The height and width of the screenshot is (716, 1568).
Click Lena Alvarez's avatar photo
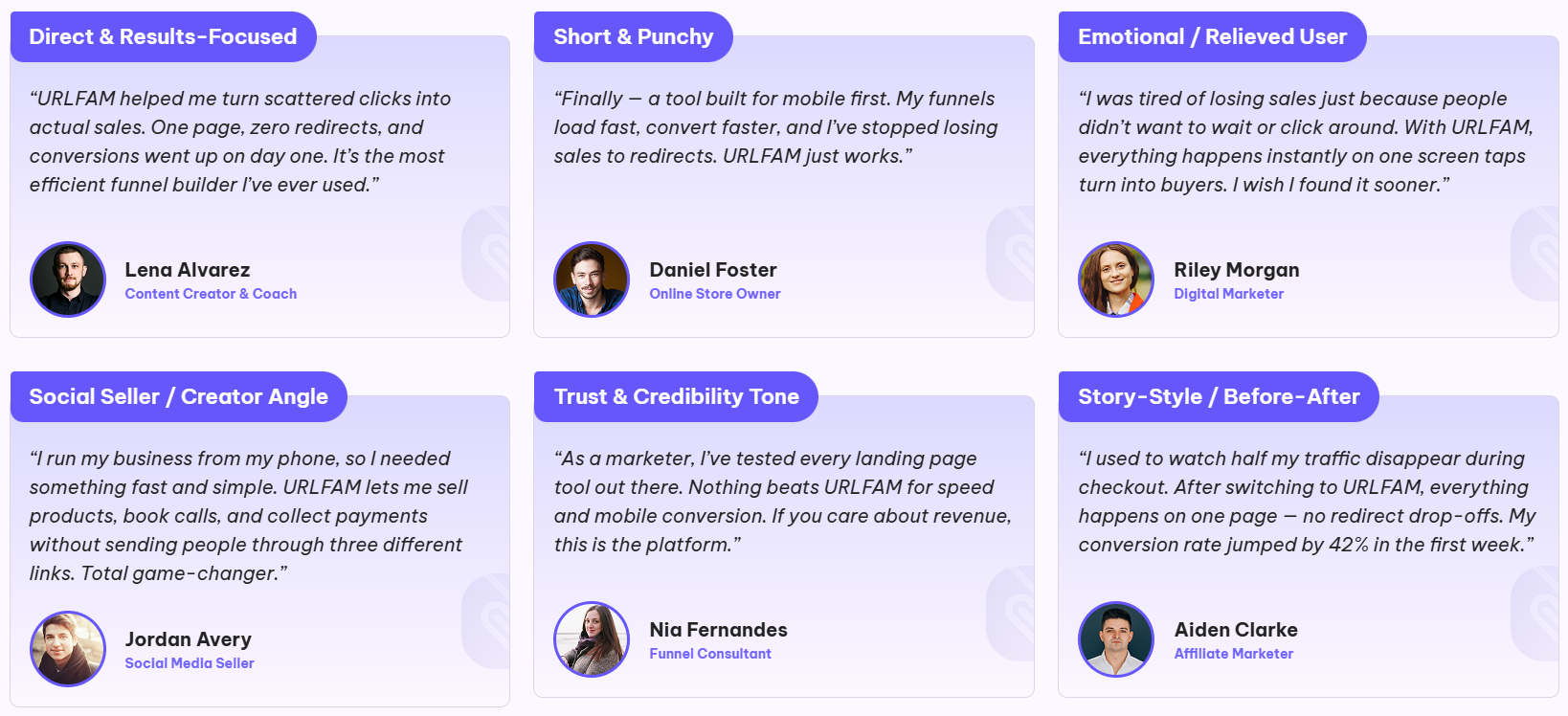68,280
